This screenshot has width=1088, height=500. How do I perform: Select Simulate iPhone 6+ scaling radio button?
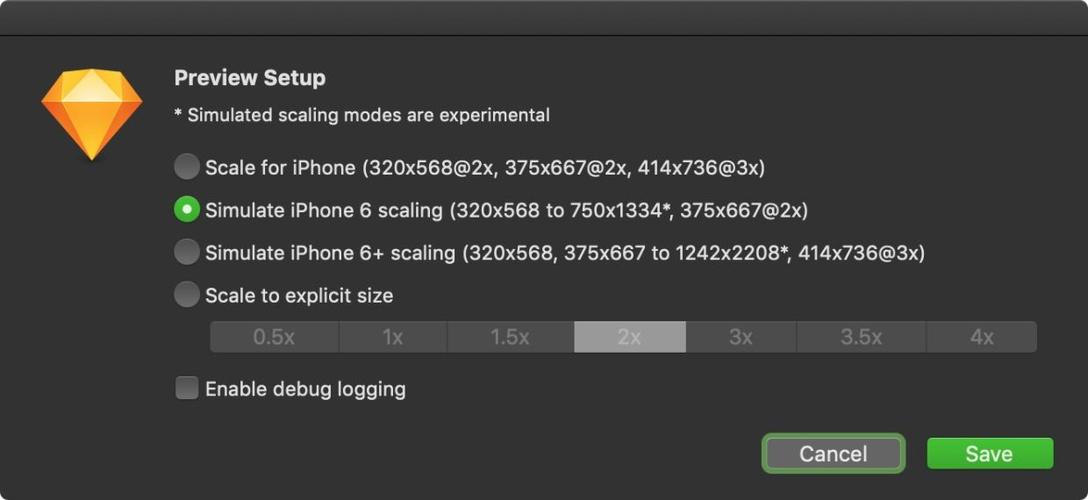(187, 253)
